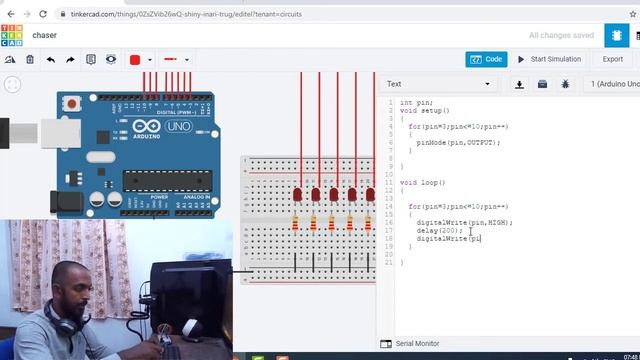Rename the design titled chaser
This screenshot has height=360, width=640.
coord(44,35)
